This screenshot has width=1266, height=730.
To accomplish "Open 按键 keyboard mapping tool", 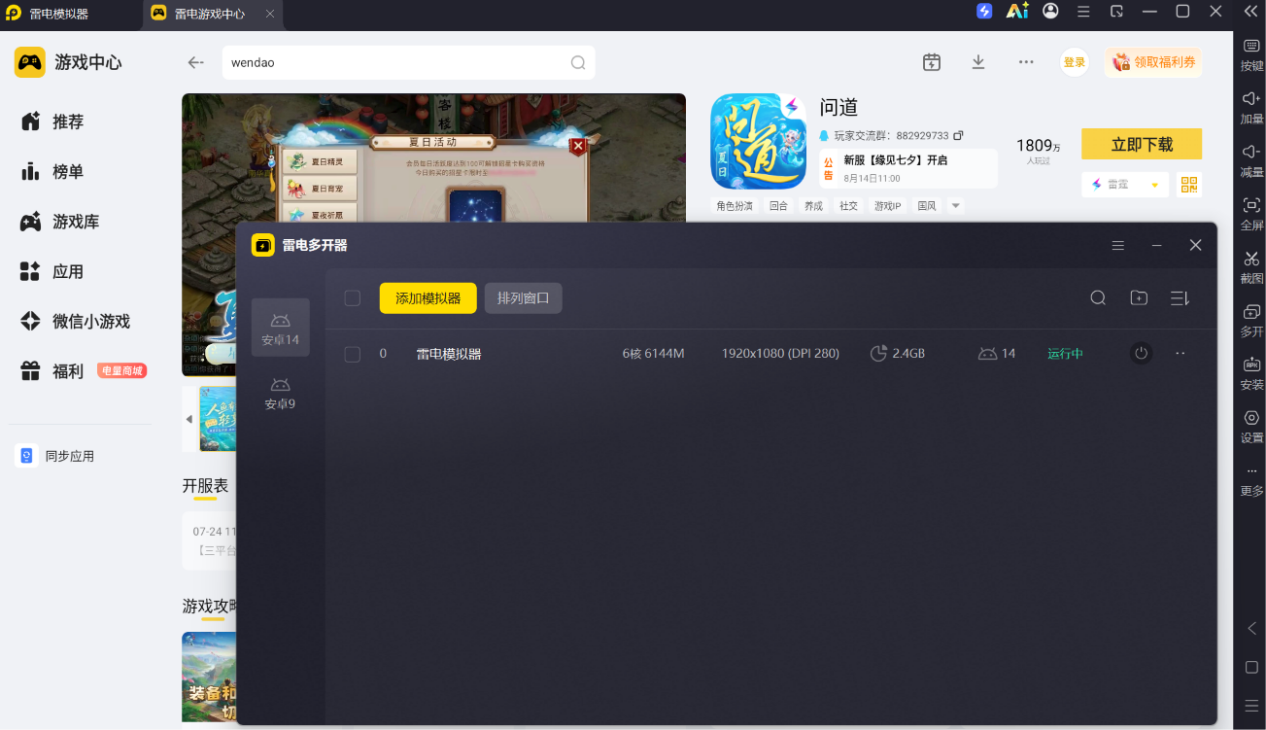I will [1251, 55].
